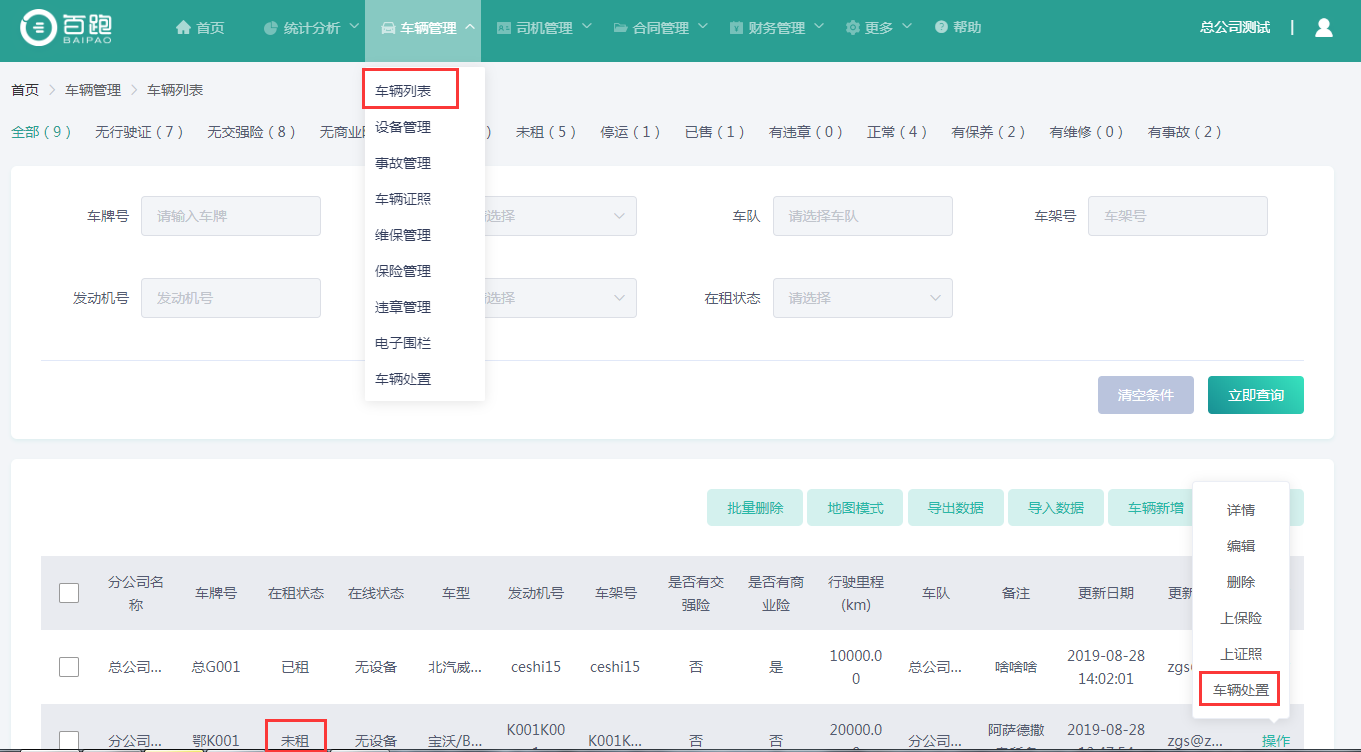This screenshot has height=752, width=1361.
Task: Click the gear icon beside 更多
Action: point(852,28)
